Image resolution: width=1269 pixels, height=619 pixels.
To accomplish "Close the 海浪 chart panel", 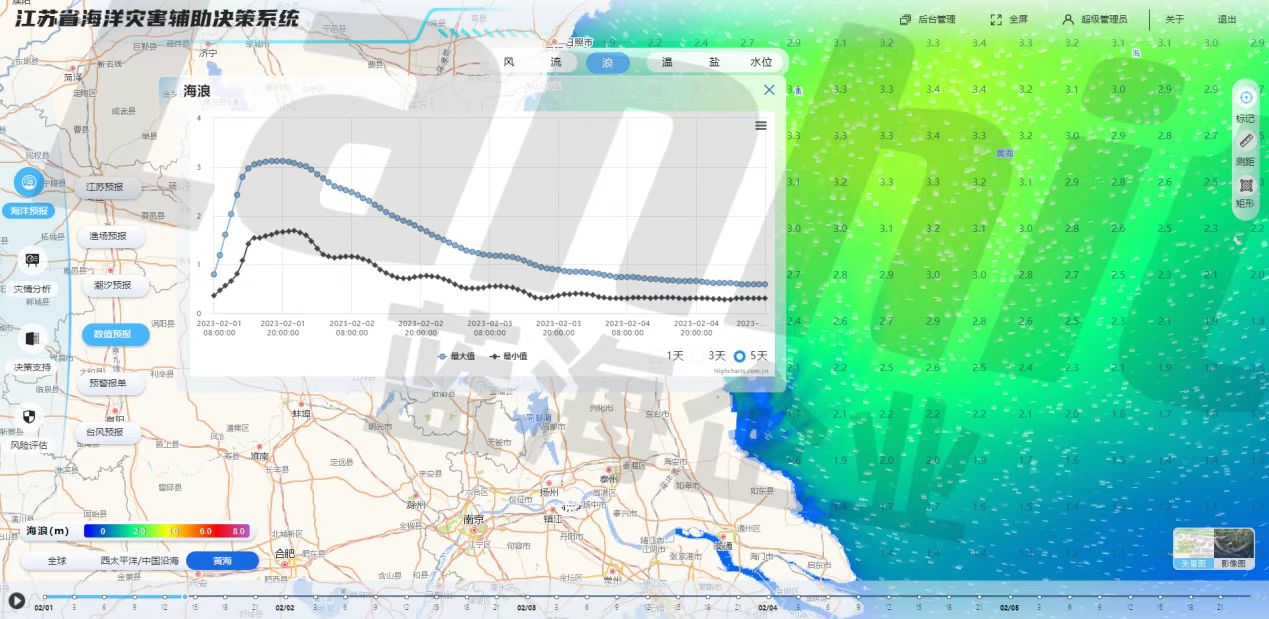I will coord(769,90).
